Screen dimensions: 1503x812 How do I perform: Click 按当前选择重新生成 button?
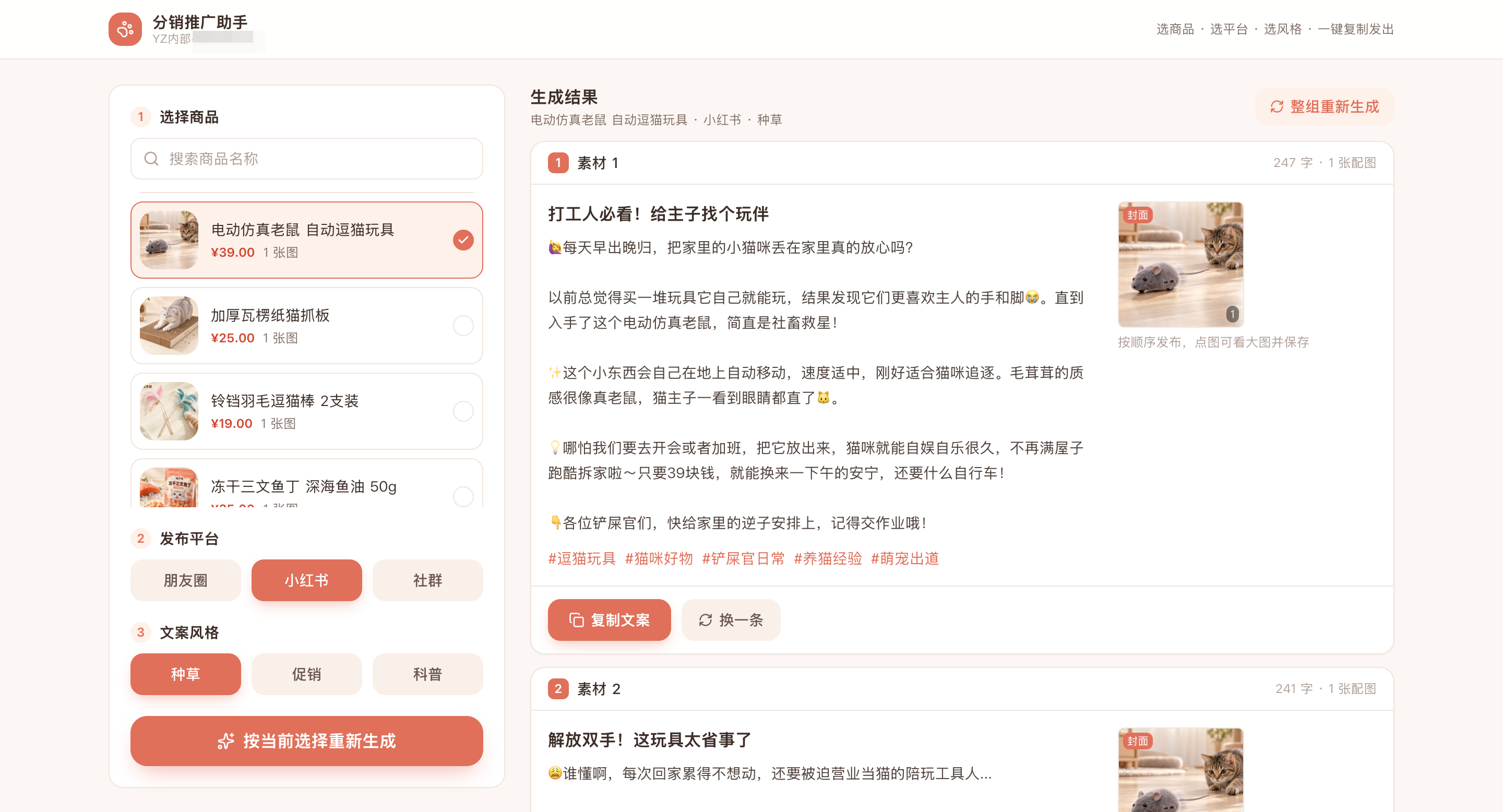[x=306, y=741]
